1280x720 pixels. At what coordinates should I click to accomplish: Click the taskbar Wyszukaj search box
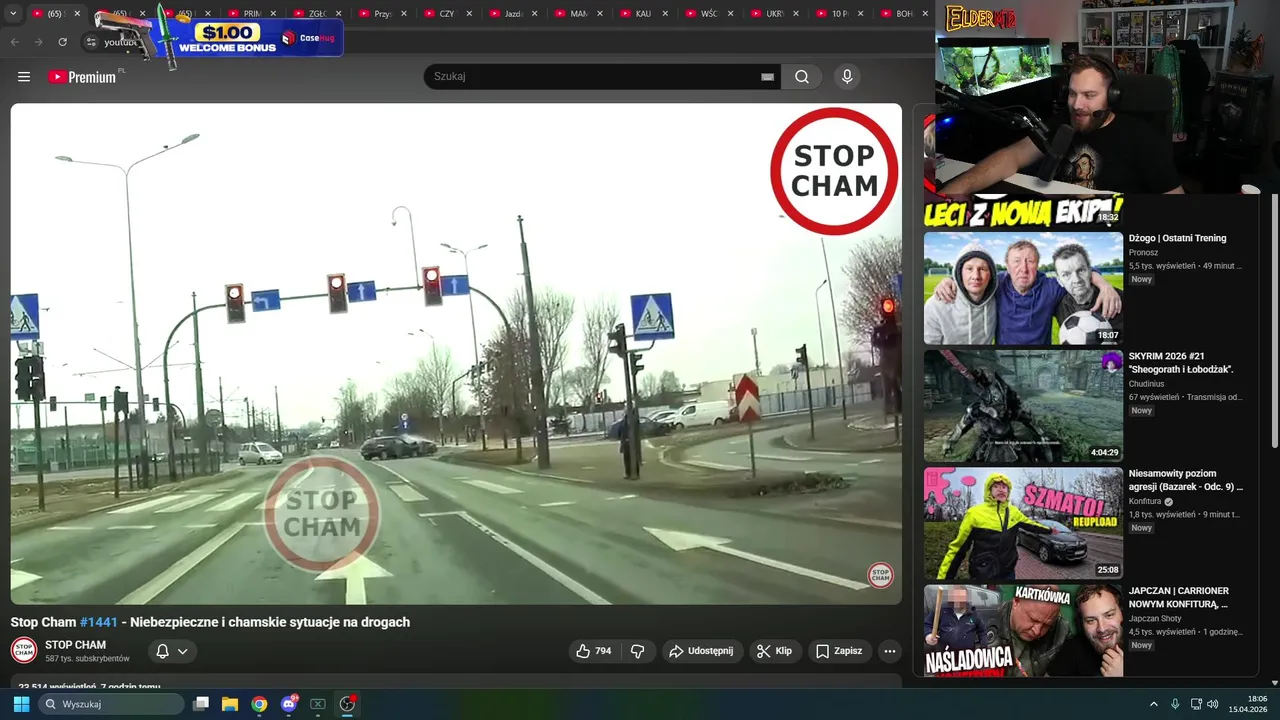pos(111,704)
